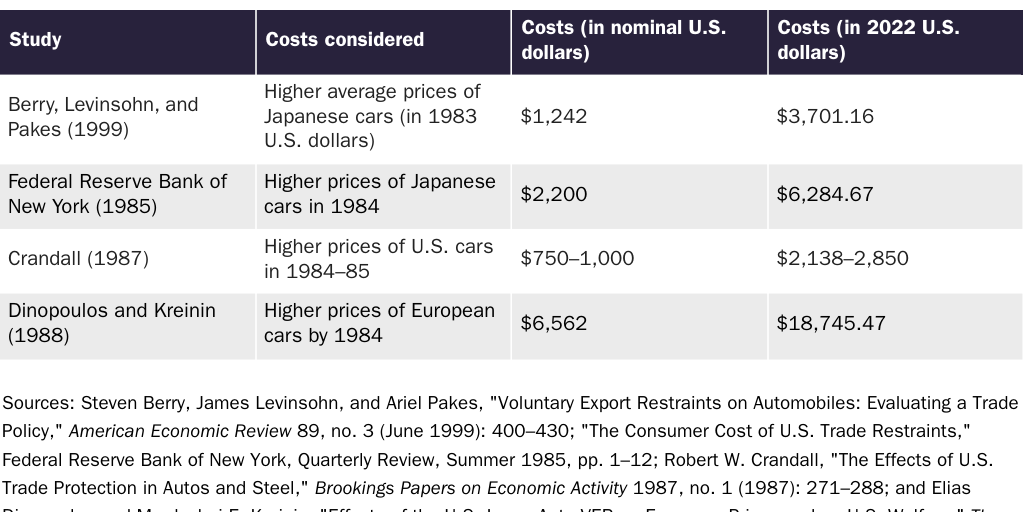
Task: Click the Study column header
Action: [x=36, y=40]
